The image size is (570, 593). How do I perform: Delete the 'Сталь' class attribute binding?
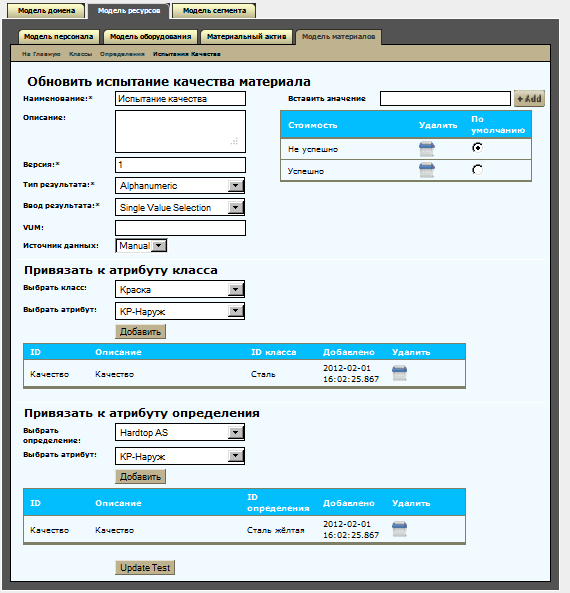[399, 373]
